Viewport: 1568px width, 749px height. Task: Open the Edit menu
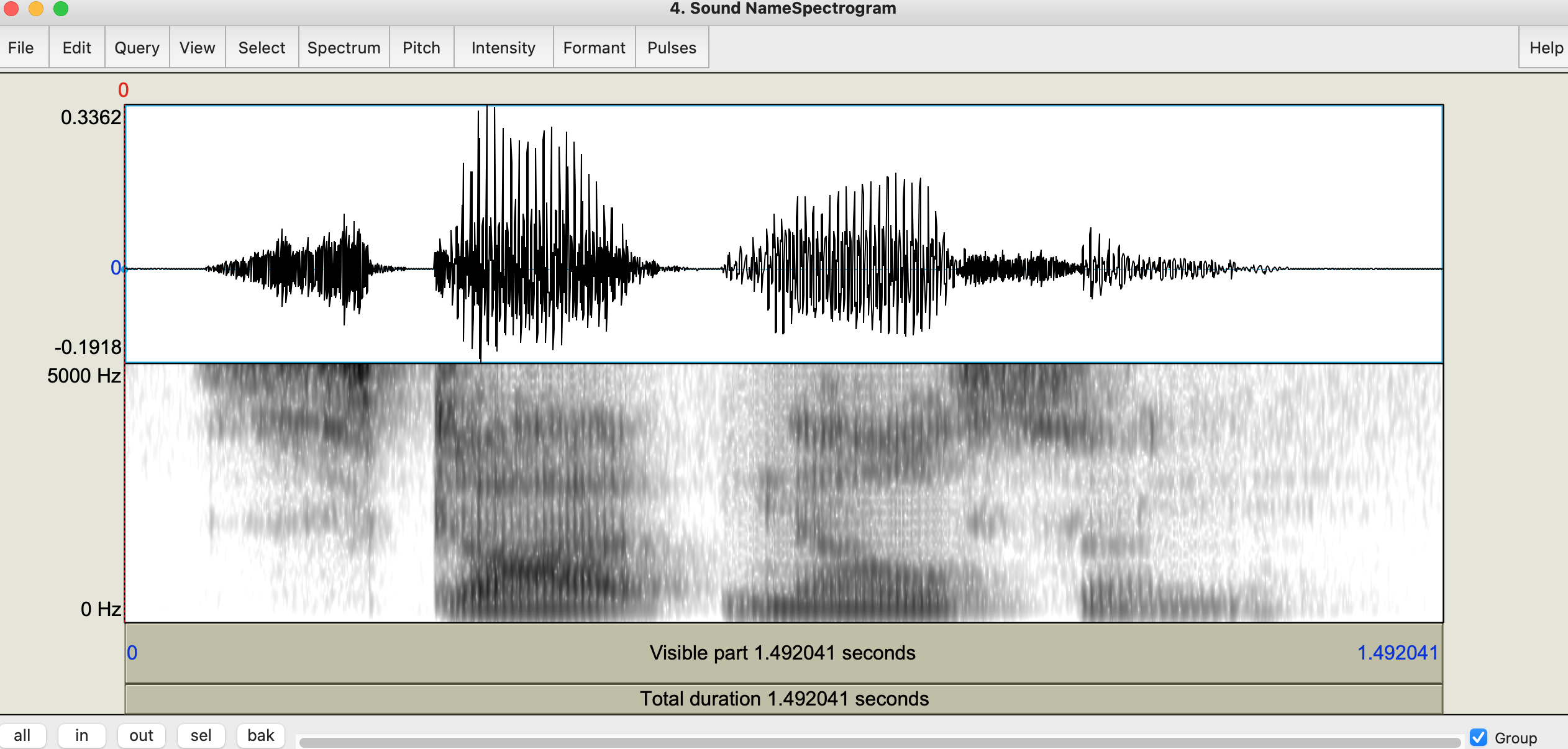77,48
